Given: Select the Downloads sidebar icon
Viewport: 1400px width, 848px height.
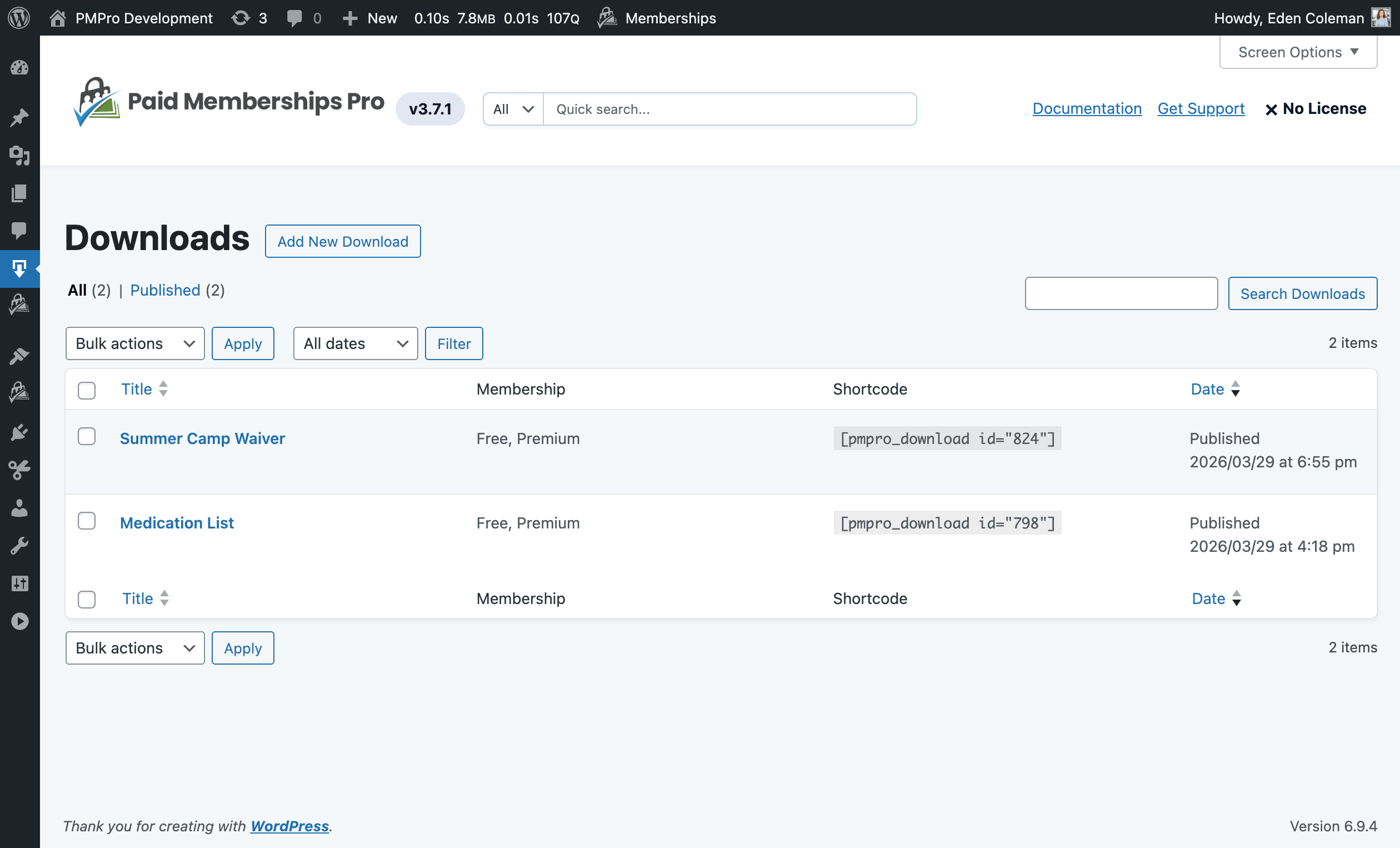Looking at the screenshot, I should (x=20, y=268).
